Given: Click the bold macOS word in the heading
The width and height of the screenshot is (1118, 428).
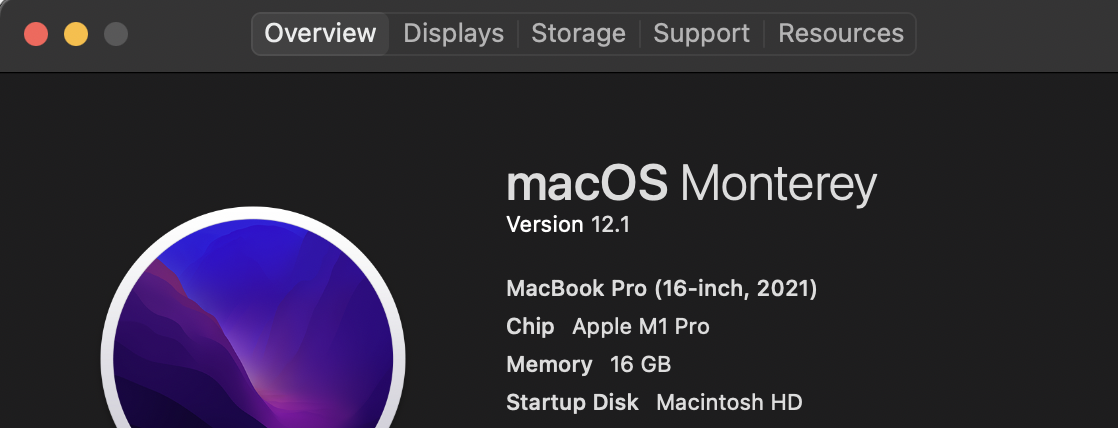Looking at the screenshot, I should click(586, 184).
